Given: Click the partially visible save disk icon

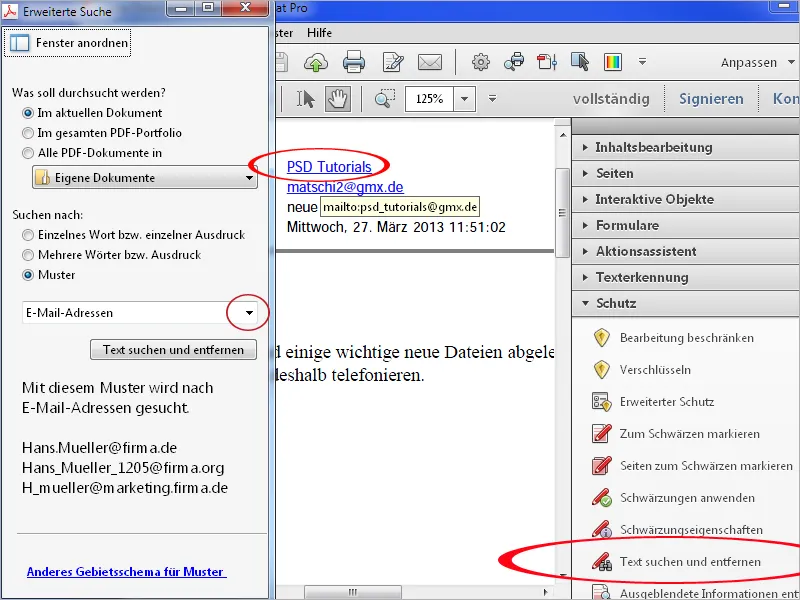Looking at the screenshot, I should (x=282, y=62).
